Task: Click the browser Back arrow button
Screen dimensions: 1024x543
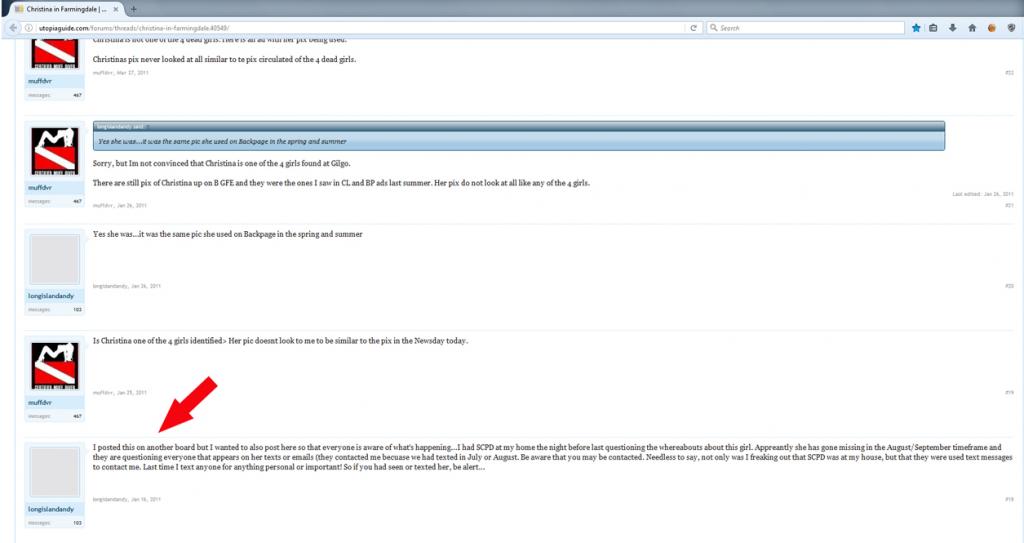Action: pos(13,27)
